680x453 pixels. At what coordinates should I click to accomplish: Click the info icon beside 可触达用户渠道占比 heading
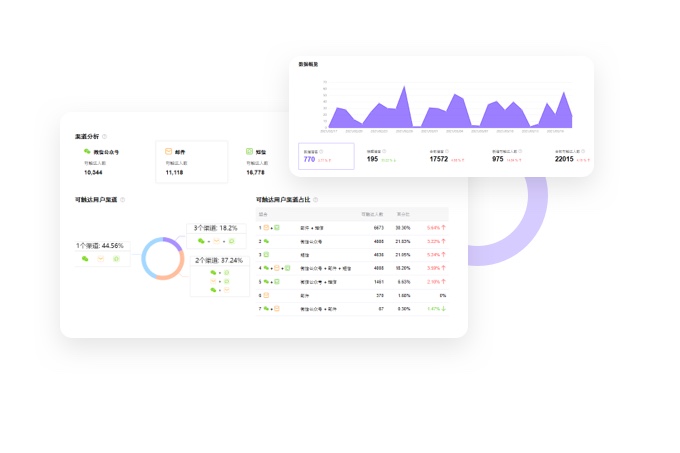click(x=316, y=200)
